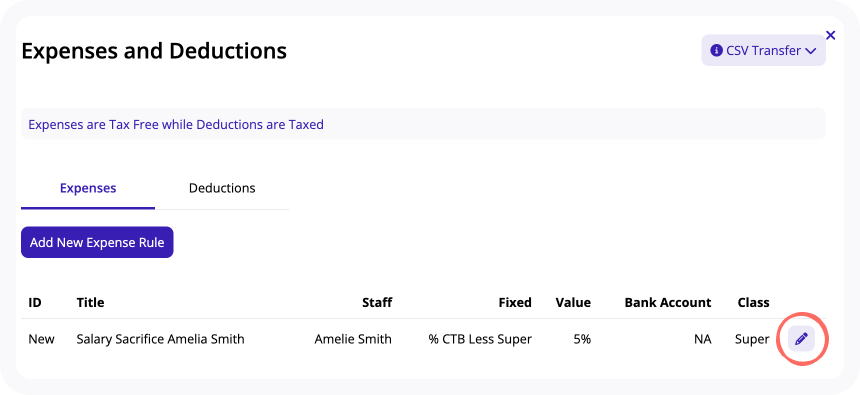The width and height of the screenshot is (860, 395).
Task: Click the info icon beside CSV Transfer
Action: pos(716,50)
